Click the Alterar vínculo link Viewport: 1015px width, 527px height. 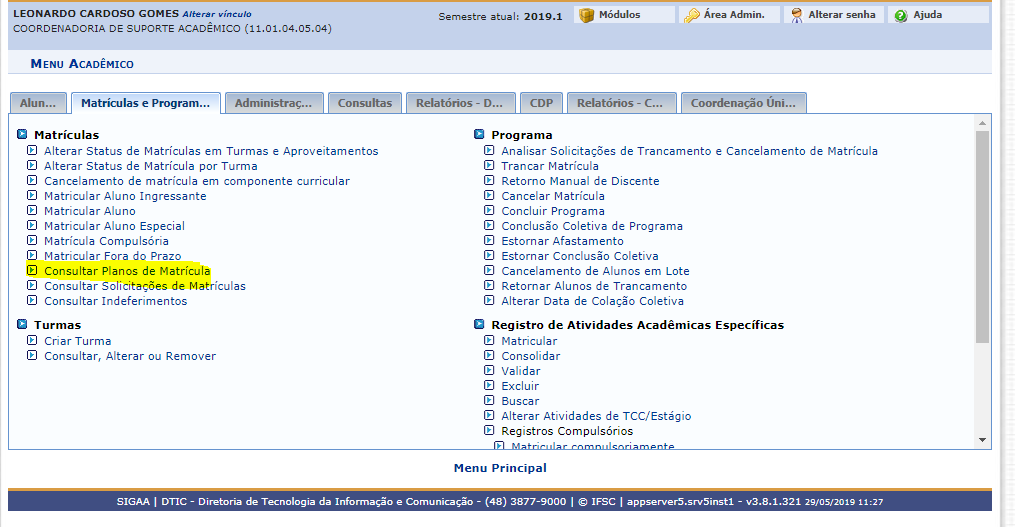coord(217,14)
